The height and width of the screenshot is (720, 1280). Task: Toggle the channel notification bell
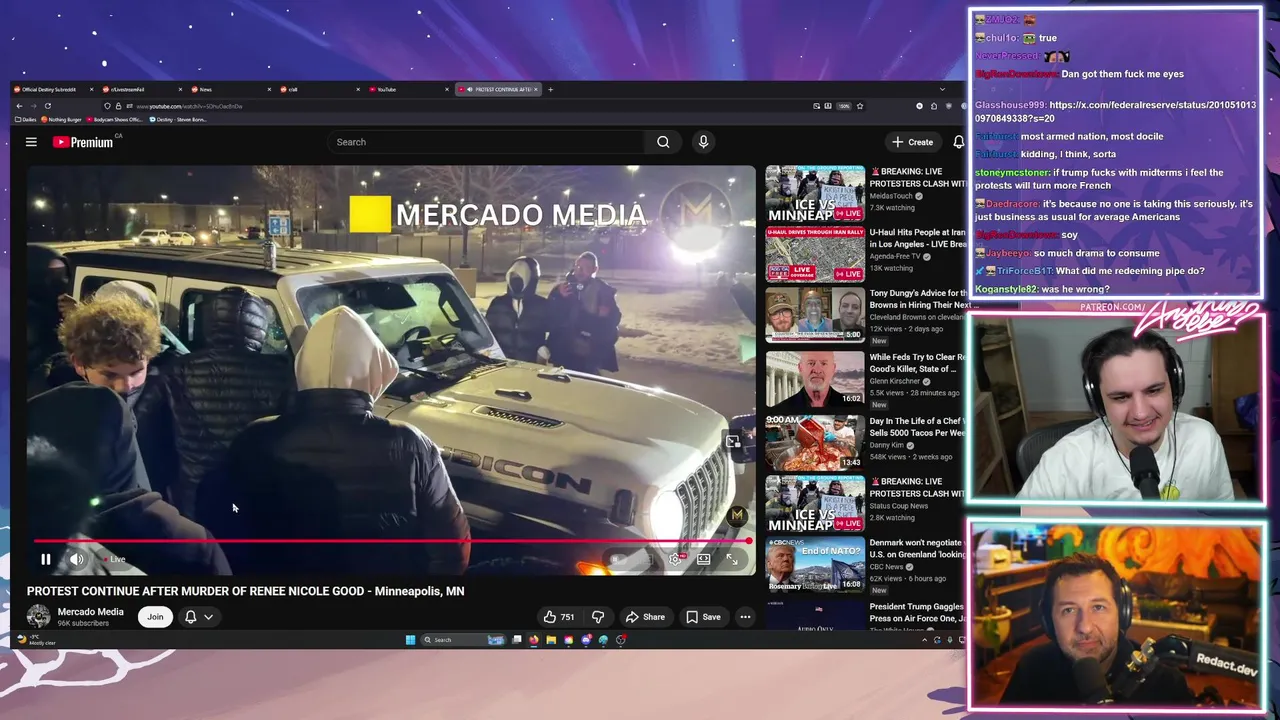click(190, 617)
